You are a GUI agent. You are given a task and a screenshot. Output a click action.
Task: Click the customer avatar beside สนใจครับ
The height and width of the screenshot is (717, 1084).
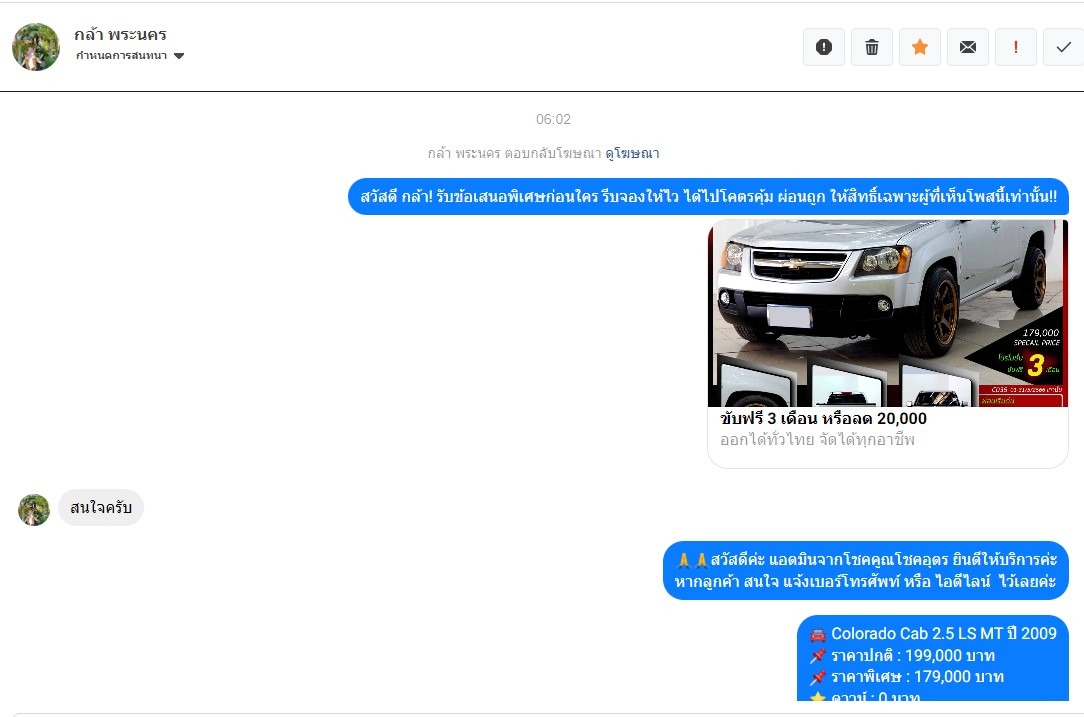point(34,510)
